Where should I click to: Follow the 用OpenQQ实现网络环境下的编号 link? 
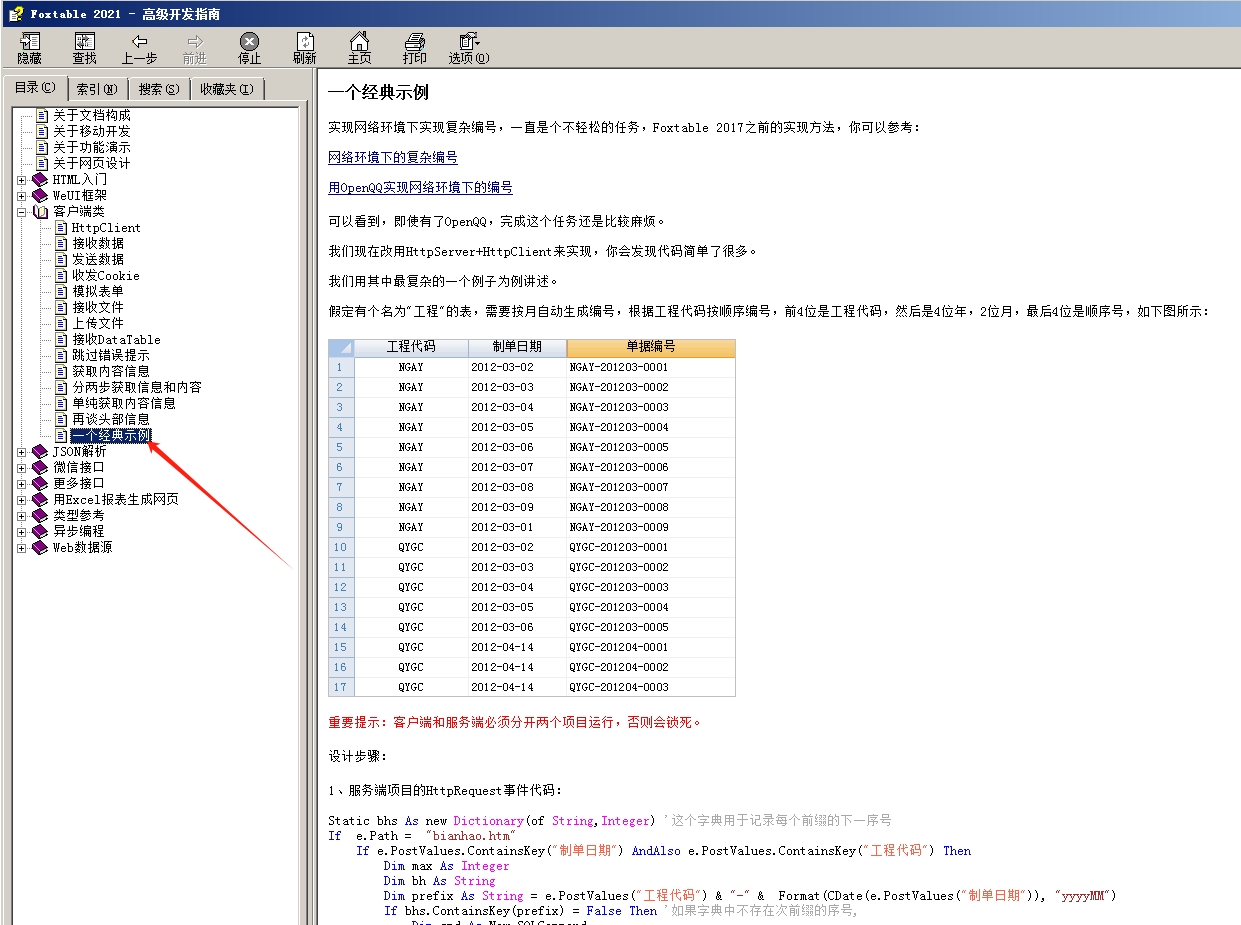tap(420, 188)
